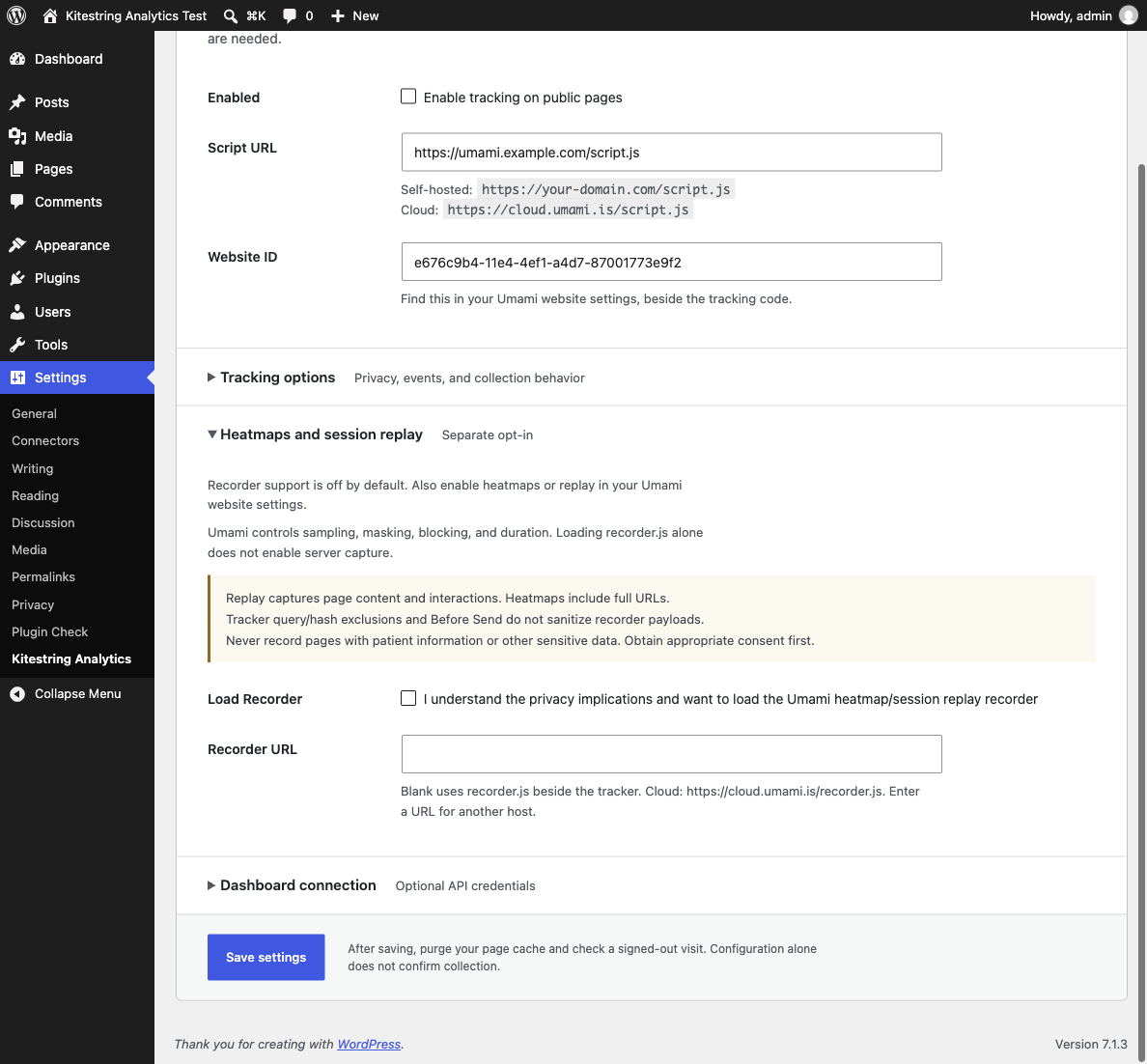Expand the Tracking options section

270,378
